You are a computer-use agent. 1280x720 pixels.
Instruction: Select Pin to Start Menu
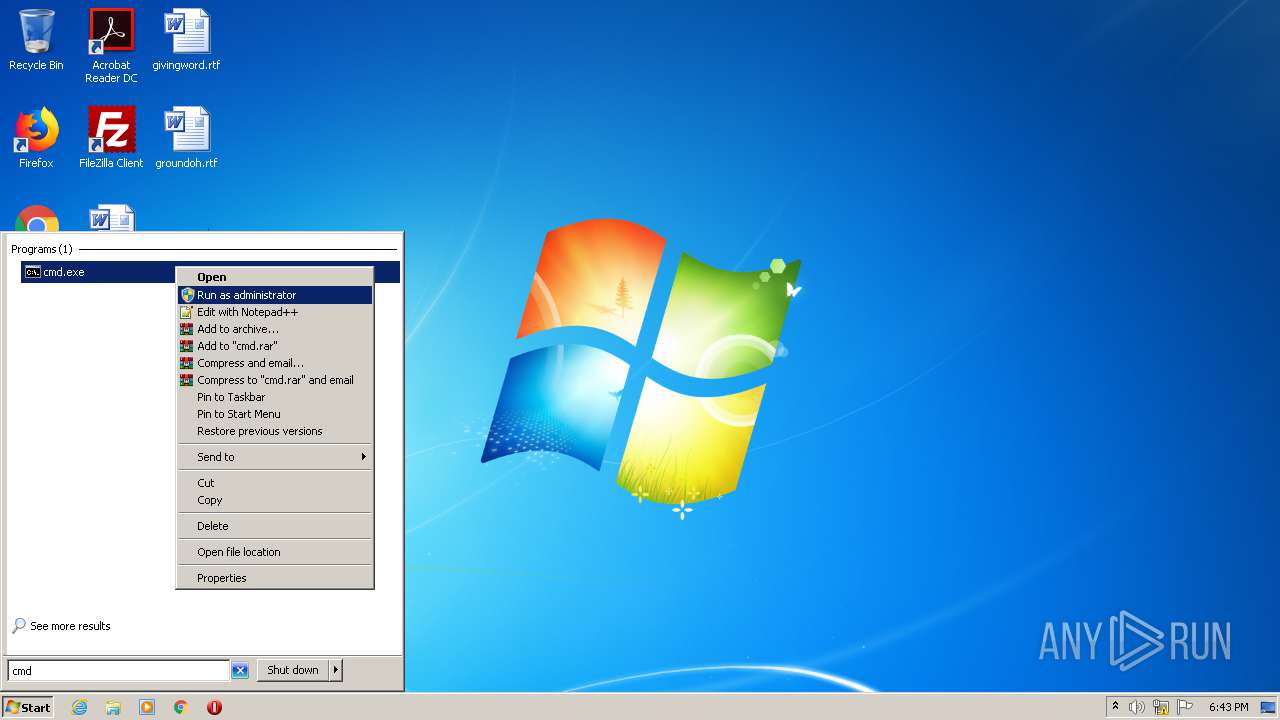click(275, 414)
